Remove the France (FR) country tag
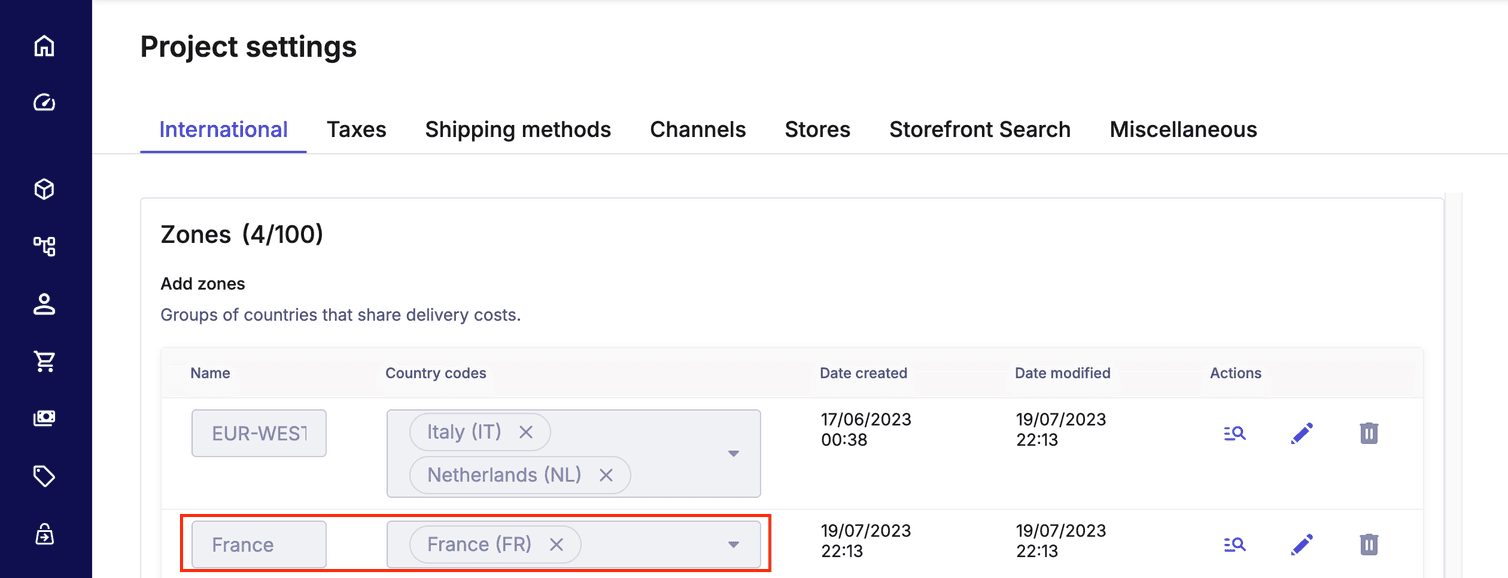Viewport: 1508px width, 578px height. [556, 545]
